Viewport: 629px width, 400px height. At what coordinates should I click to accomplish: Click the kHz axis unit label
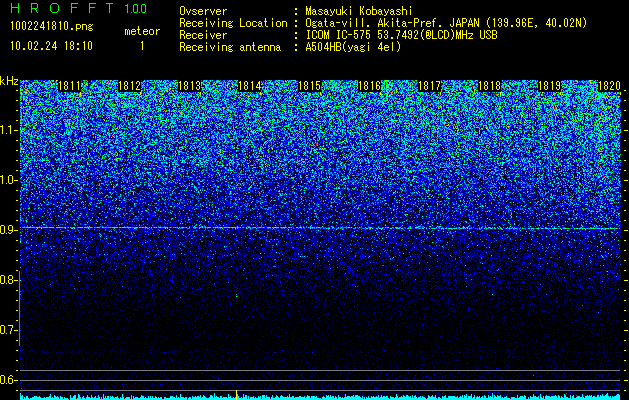(x=9, y=81)
